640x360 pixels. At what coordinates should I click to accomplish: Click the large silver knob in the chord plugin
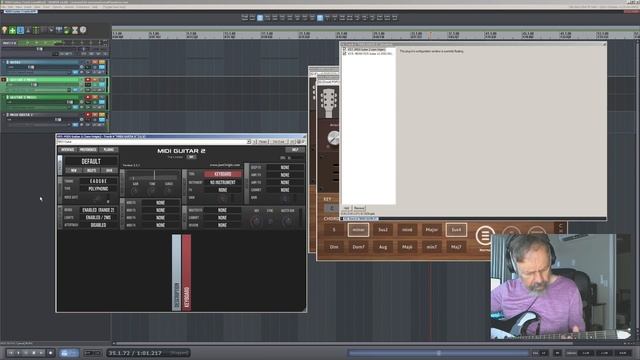coord(334,138)
